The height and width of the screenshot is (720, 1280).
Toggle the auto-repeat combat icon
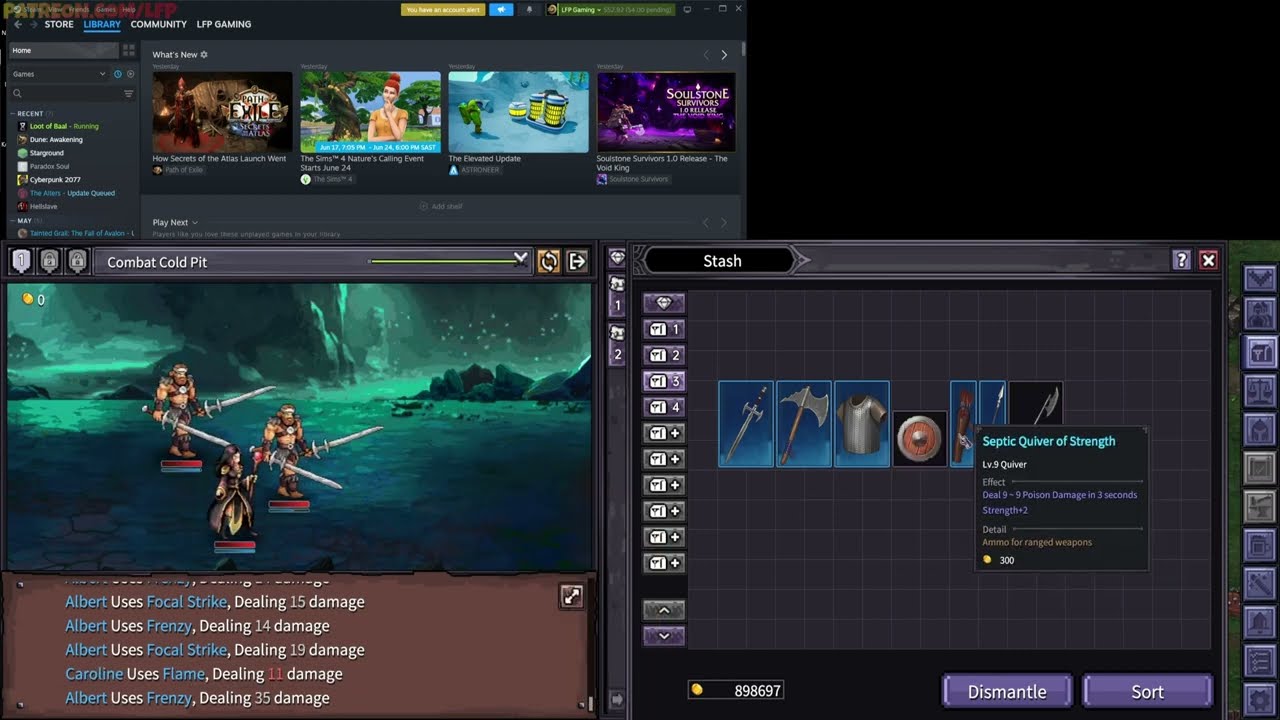pos(548,262)
